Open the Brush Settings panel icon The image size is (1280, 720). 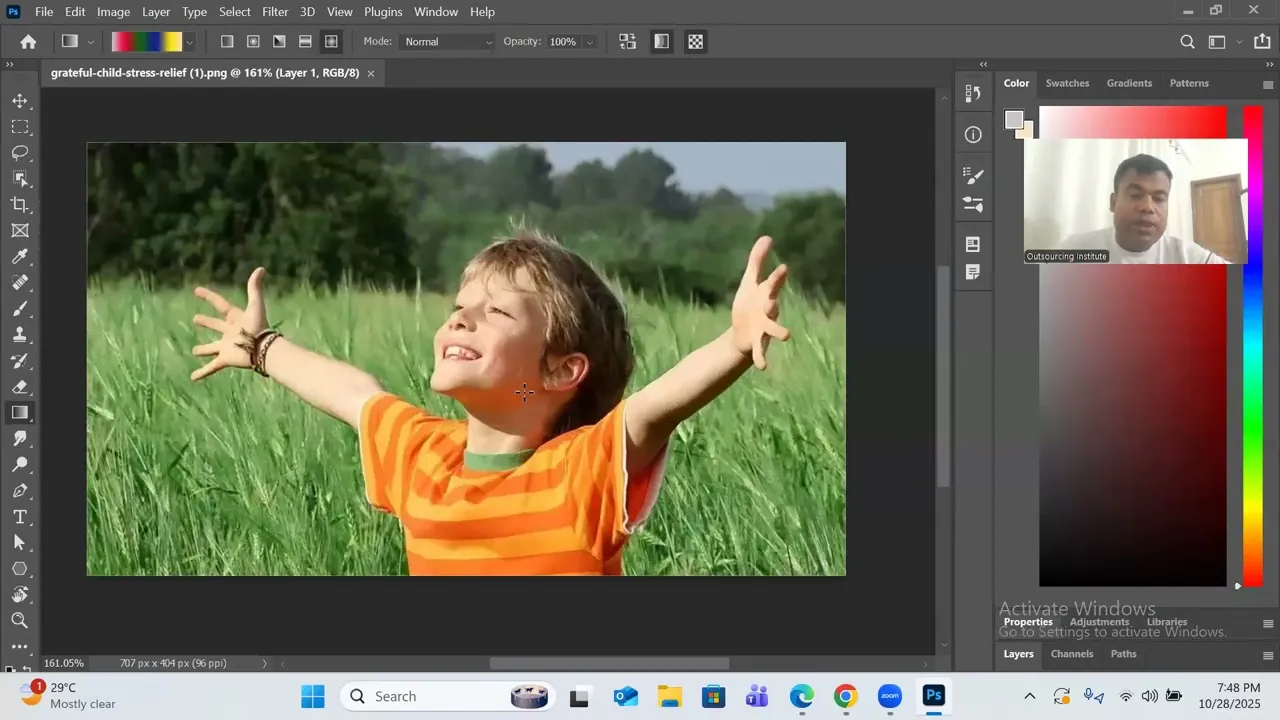(x=973, y=176)
